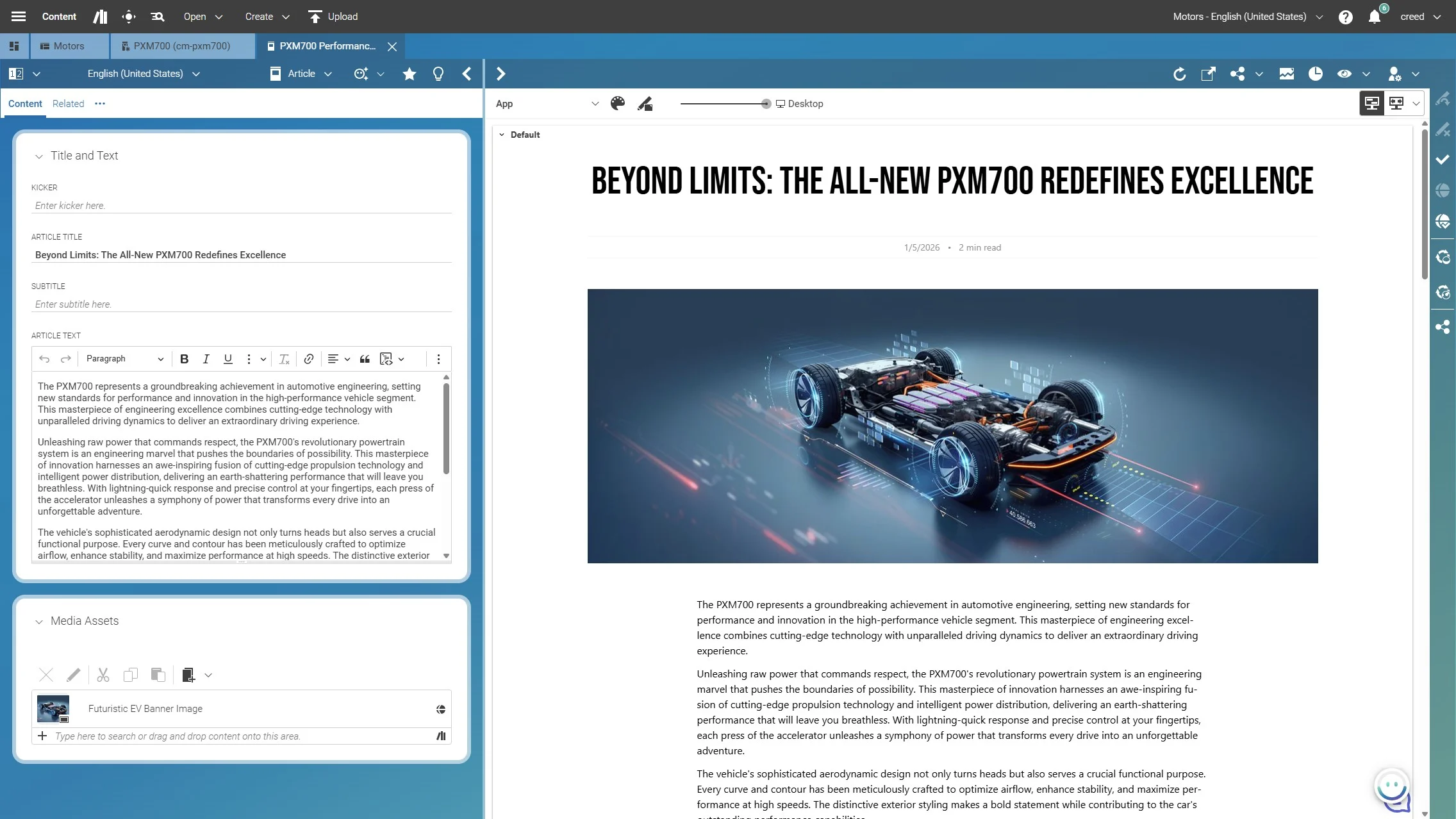
Task: Open the English (United States) locale dropdown
Action: (x=144, y=74)
